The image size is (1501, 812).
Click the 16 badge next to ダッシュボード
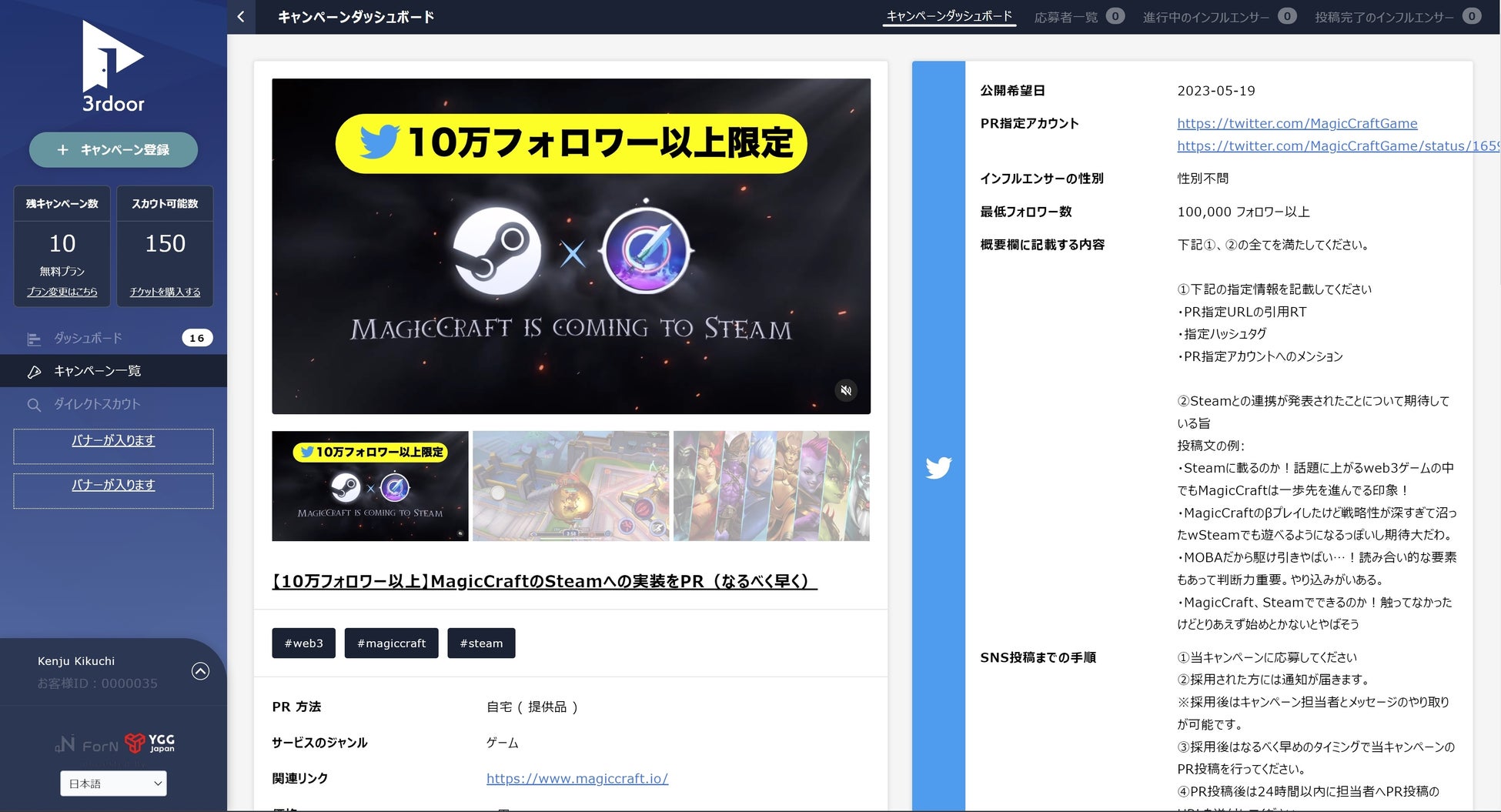tap(197, 338)
